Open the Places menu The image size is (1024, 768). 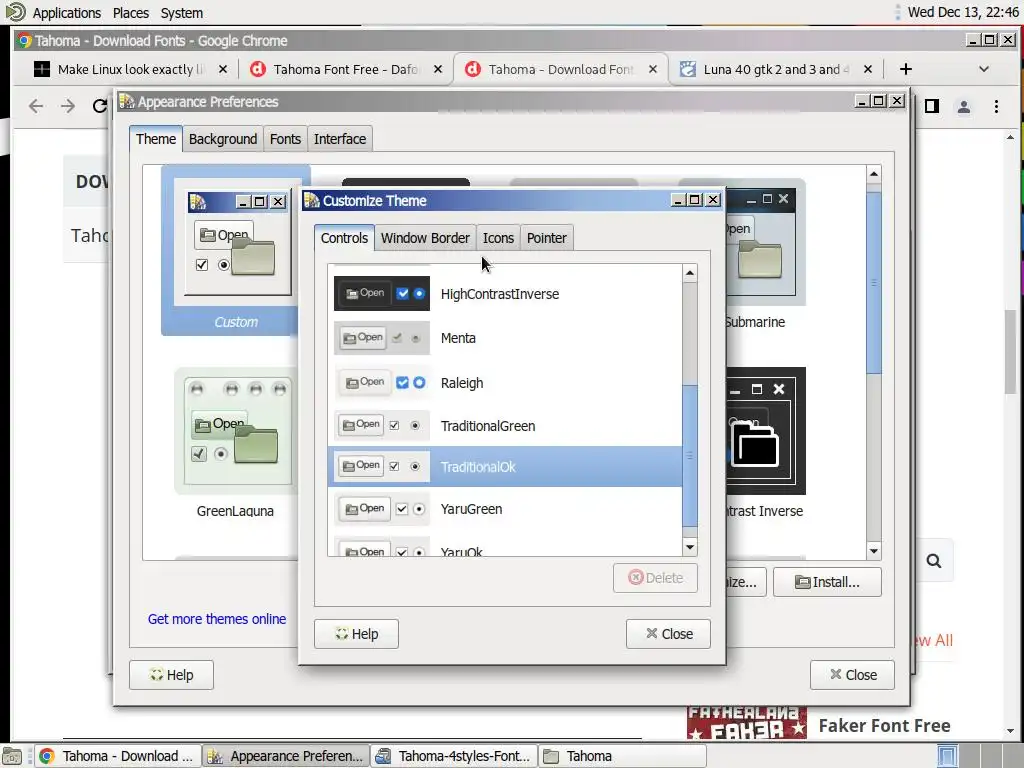[x=131, y=13]
